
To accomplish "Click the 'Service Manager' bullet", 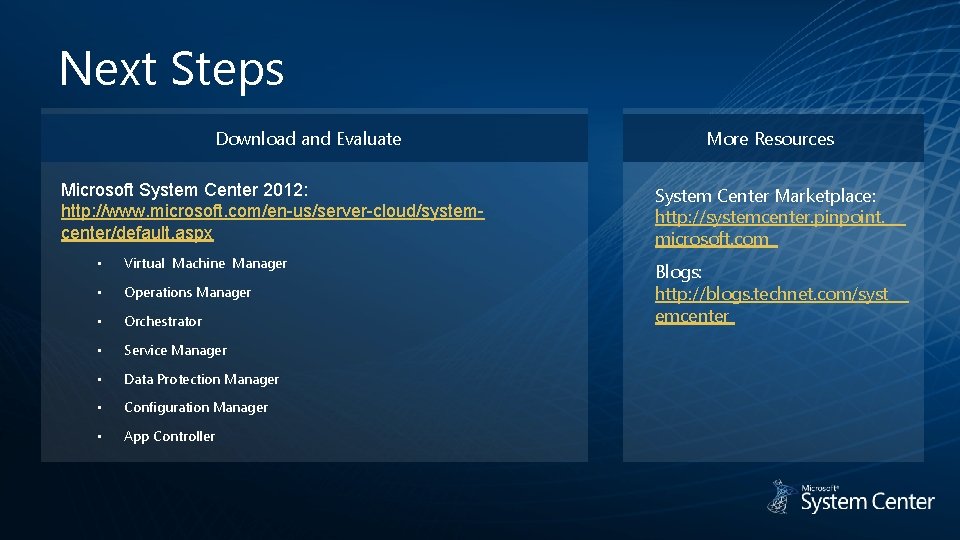I will pos(175,350).
